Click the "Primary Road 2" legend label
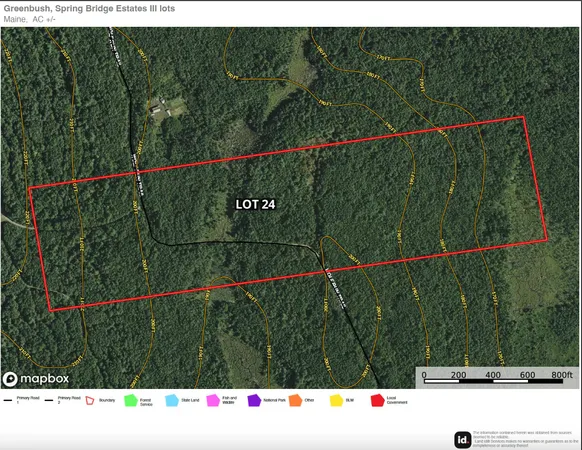Screen dimensions: 582x450 pos(69,400)
